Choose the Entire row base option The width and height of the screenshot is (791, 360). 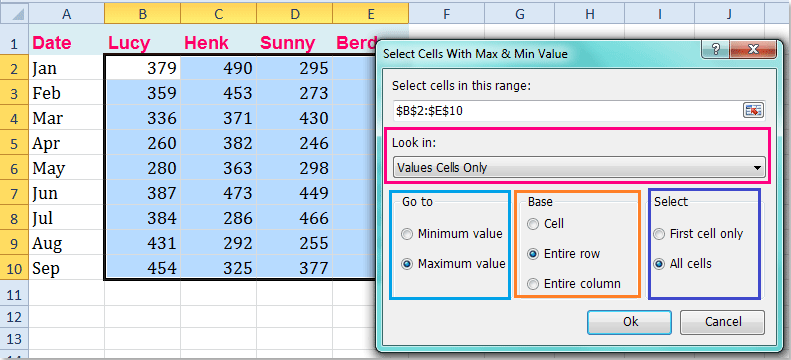coord(533,254)
